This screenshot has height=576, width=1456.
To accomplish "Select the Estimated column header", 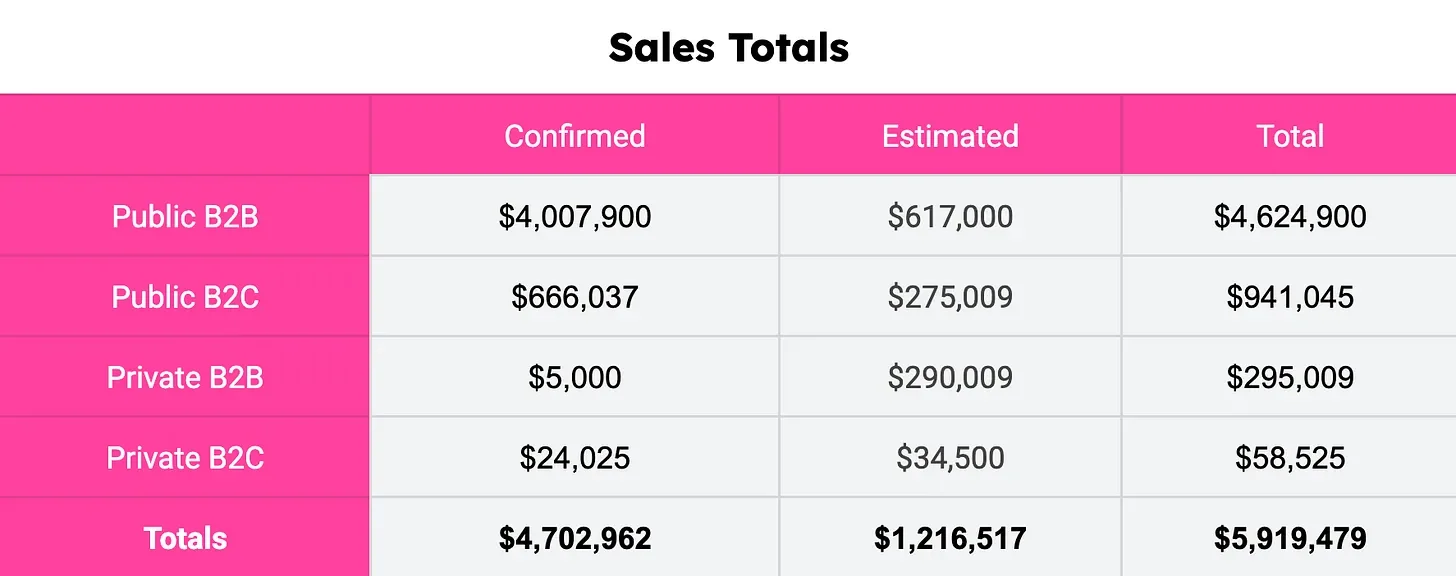I will (950, 136).
